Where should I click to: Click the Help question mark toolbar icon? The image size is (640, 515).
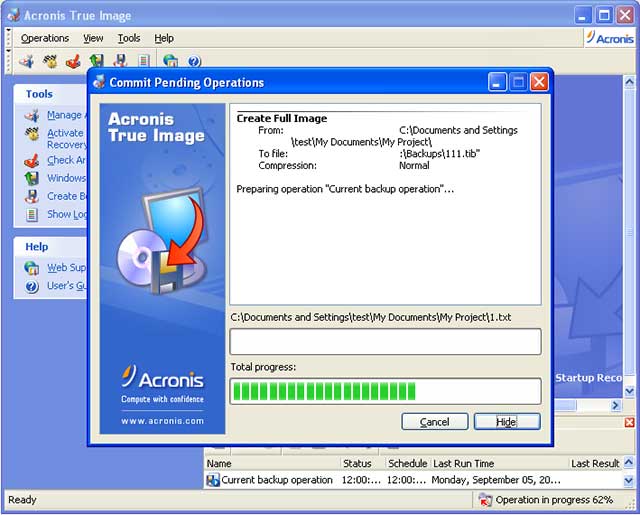pyautogui.click(x=194, y=61)
